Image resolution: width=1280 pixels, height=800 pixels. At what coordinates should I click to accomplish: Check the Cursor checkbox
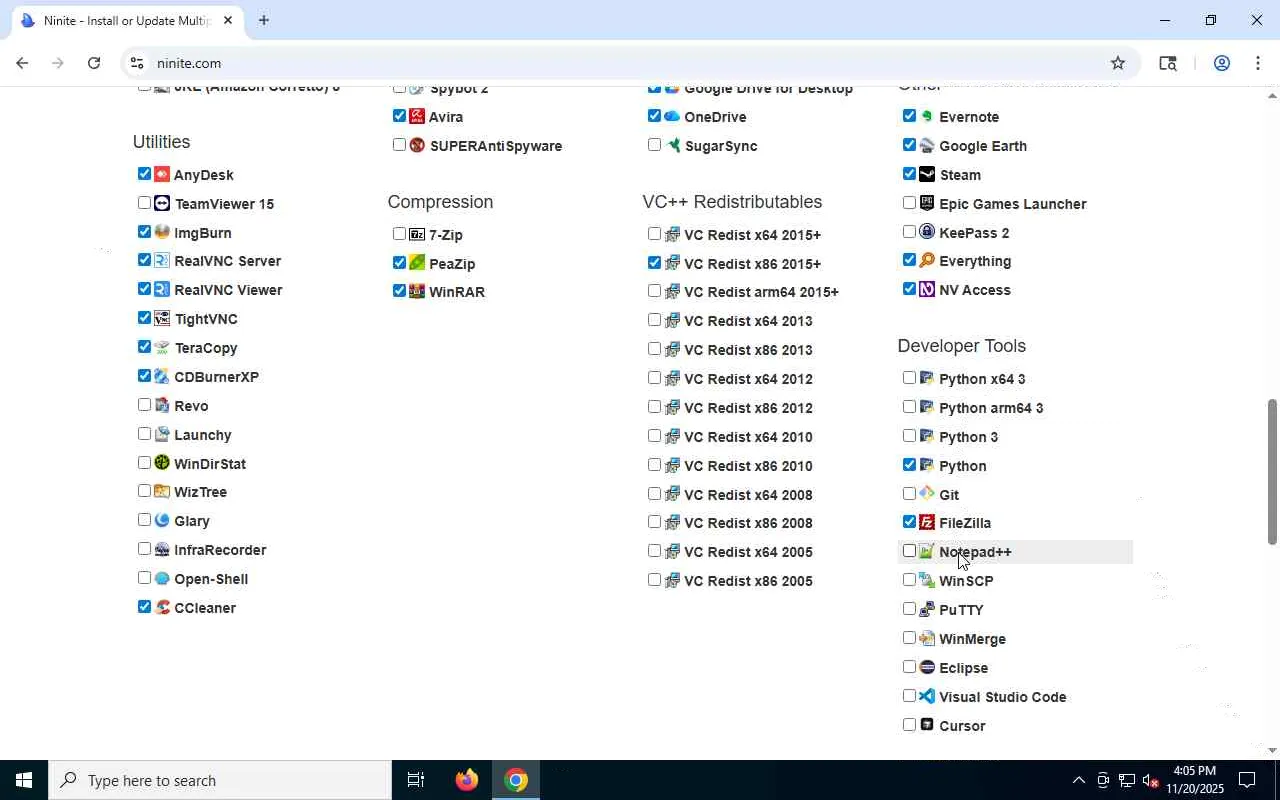pyautogui.click(x=909, y=725)
